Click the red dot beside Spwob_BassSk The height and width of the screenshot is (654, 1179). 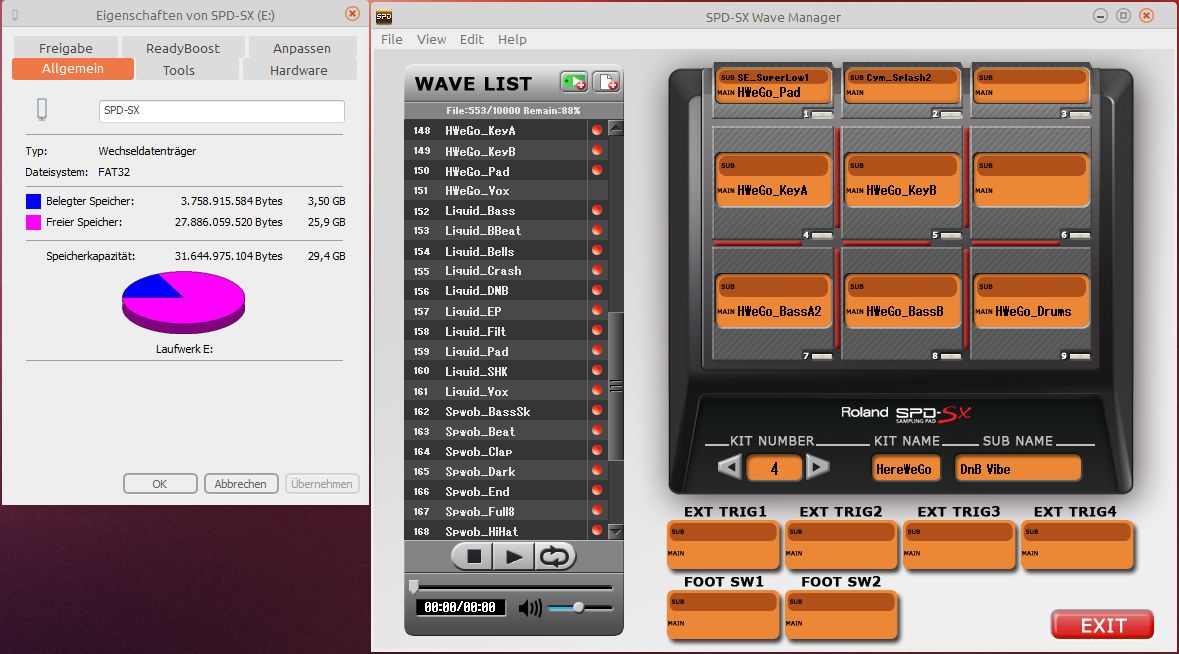(597, 411)
